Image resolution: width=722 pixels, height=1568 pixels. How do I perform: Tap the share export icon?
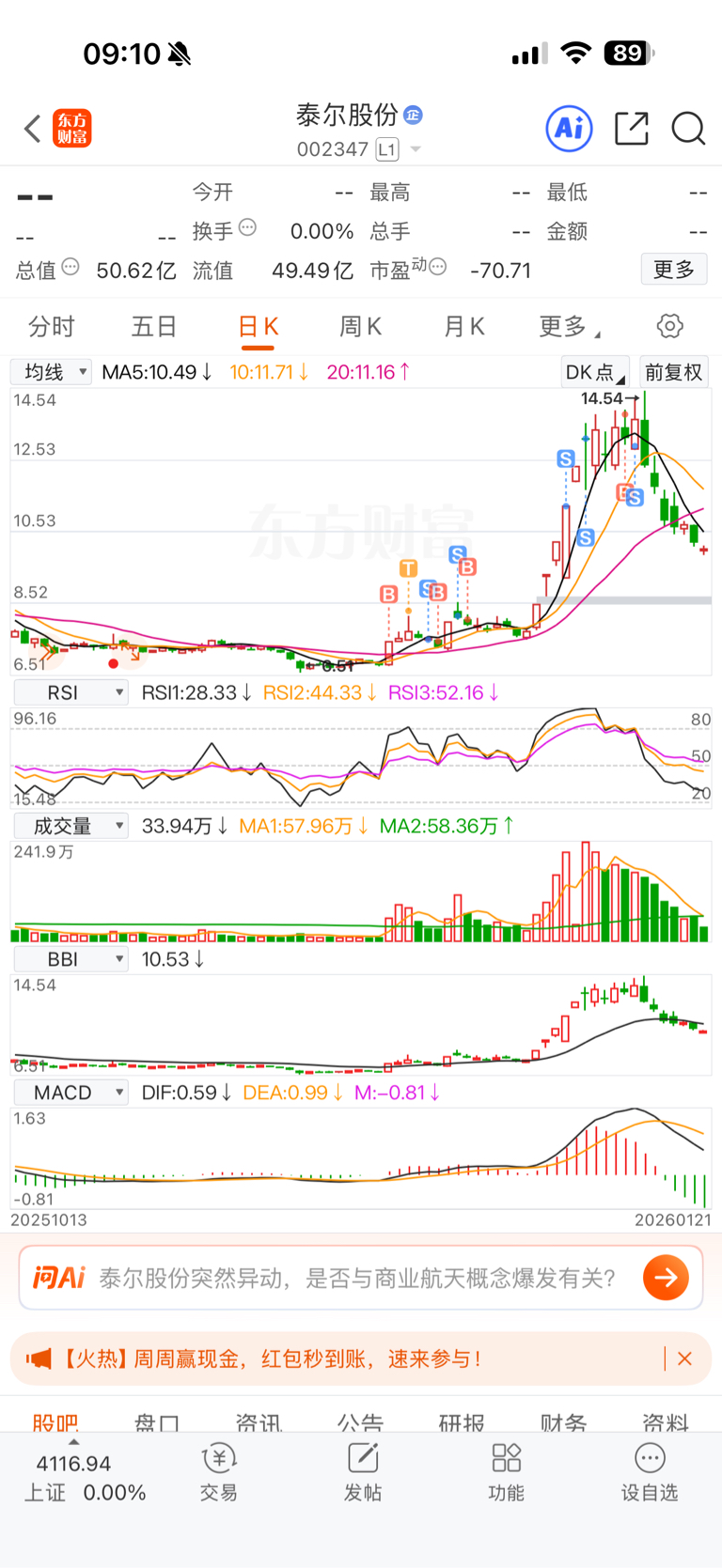632,129
